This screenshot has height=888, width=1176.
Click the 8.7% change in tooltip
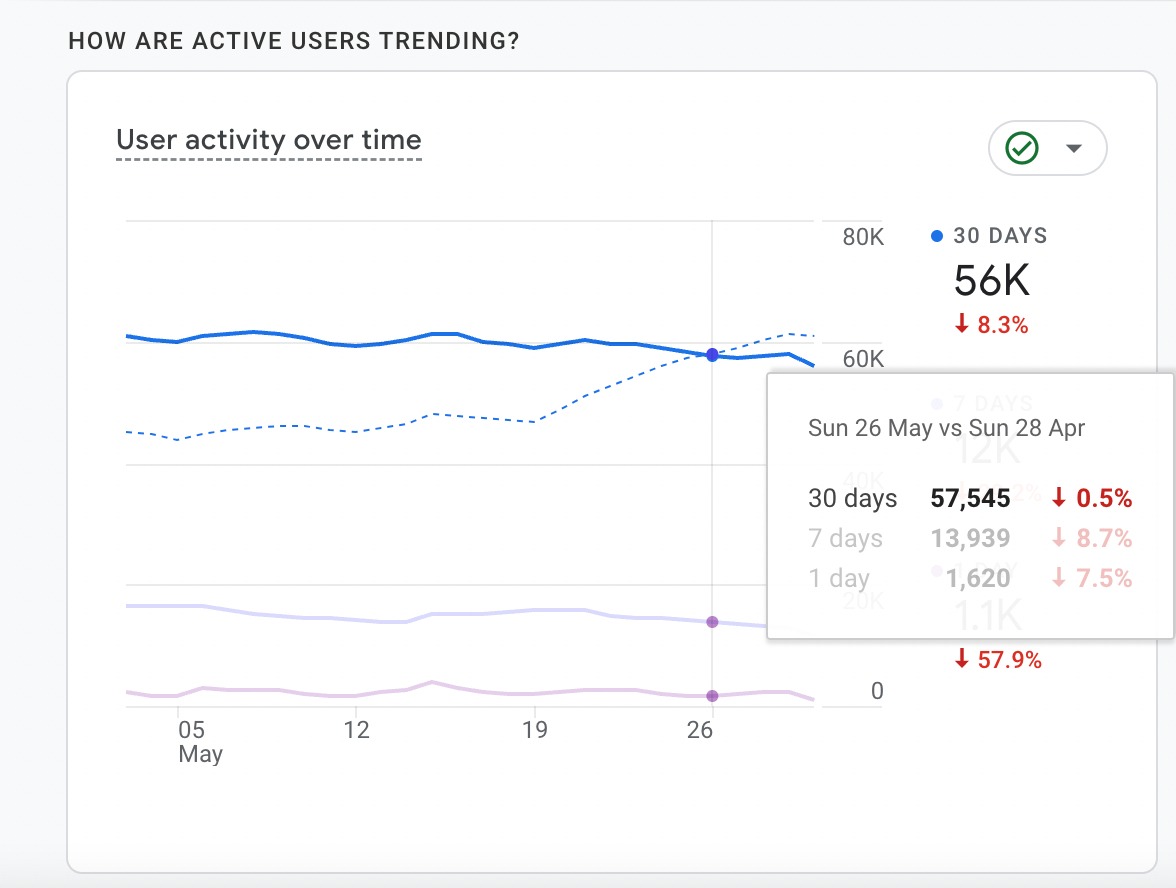(1092, 538)
